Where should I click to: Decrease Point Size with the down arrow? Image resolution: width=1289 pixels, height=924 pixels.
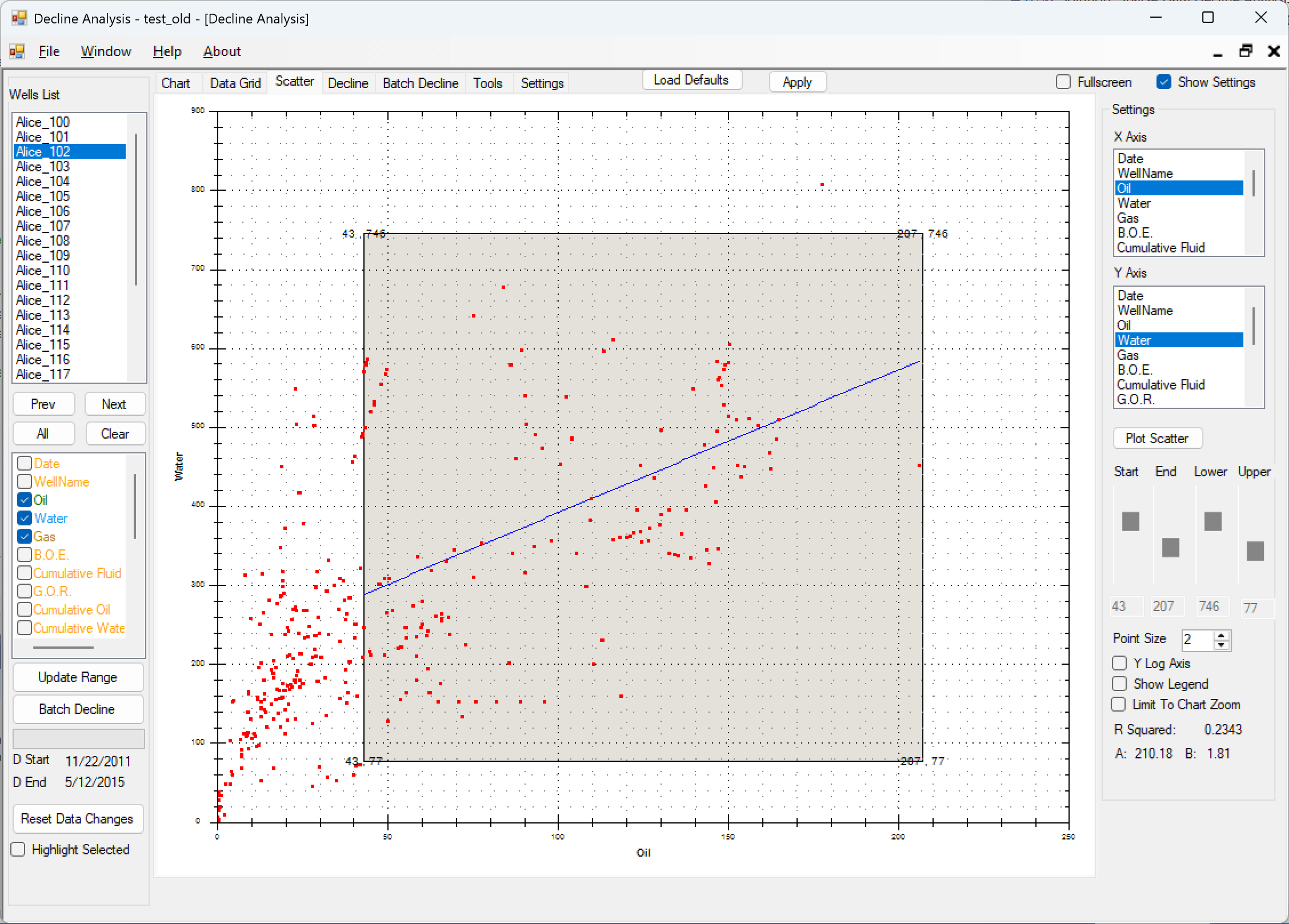click(x=1222, y=645)
